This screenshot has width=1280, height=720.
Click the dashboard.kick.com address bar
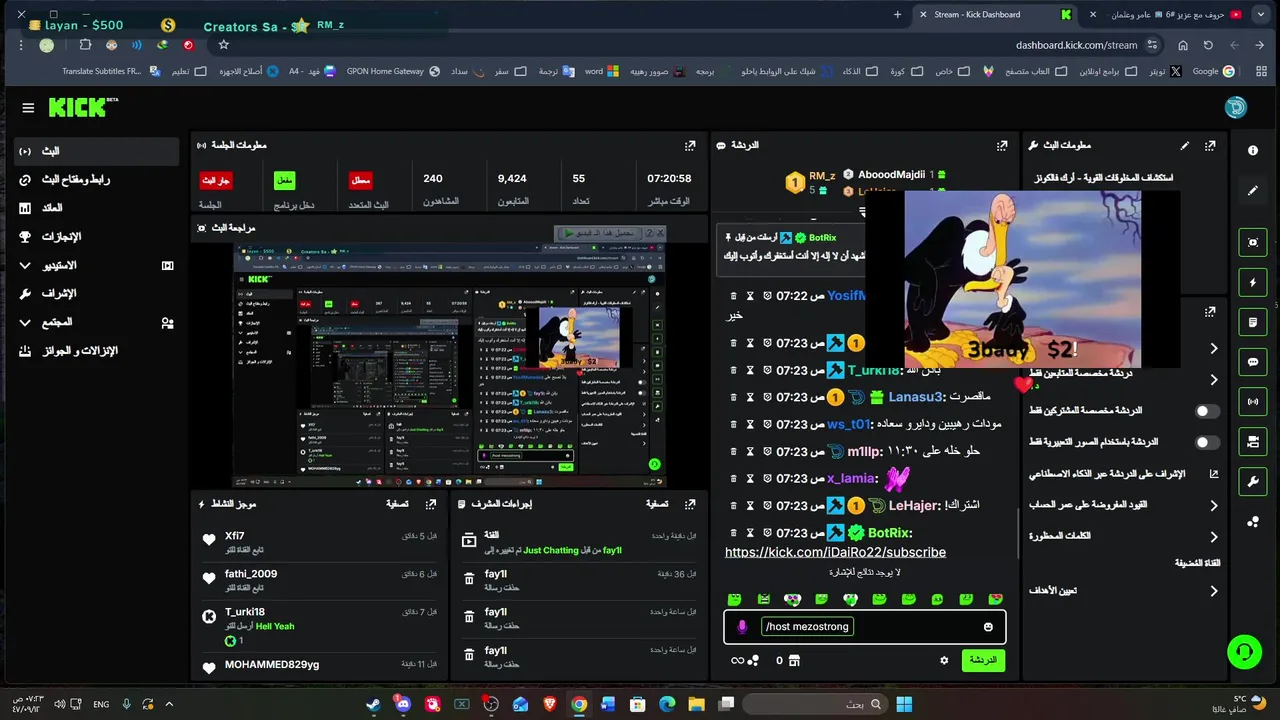point(1076,45)
